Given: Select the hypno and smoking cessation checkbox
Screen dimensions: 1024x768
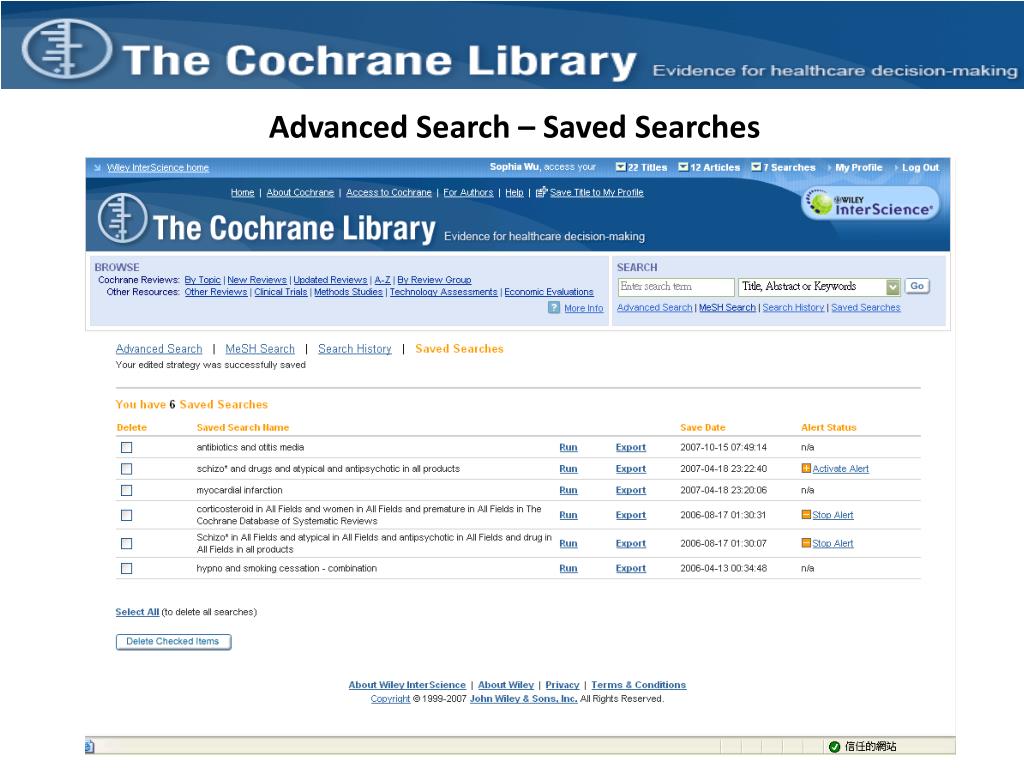Looking at the screenshot, I should pos(127,568).
